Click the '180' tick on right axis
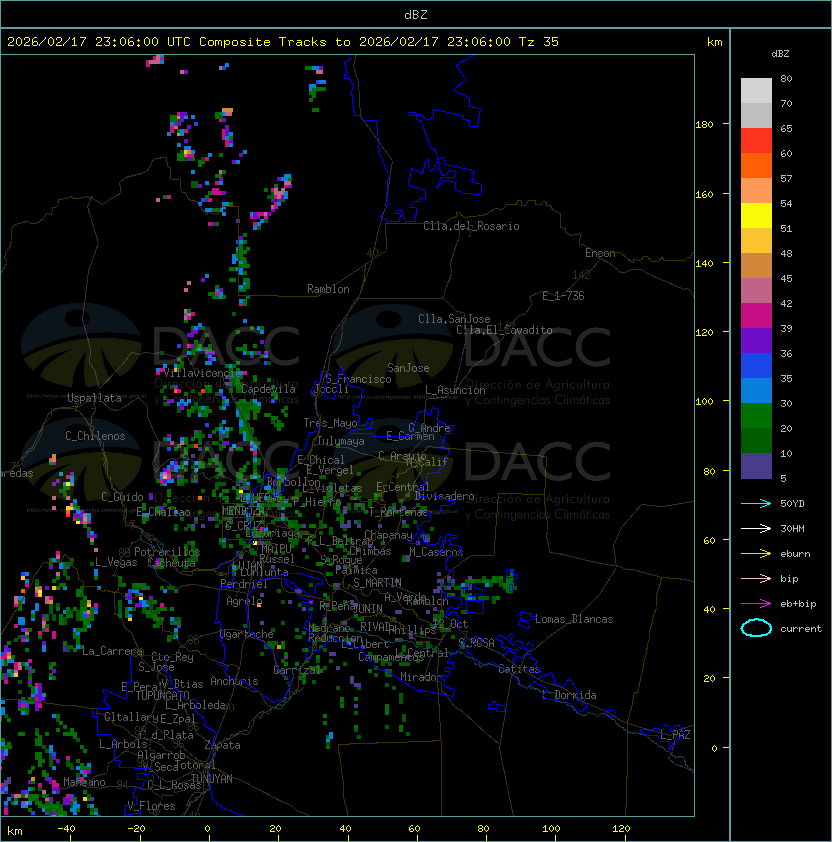This screenshot has width=832, height=842. (704, 125)
